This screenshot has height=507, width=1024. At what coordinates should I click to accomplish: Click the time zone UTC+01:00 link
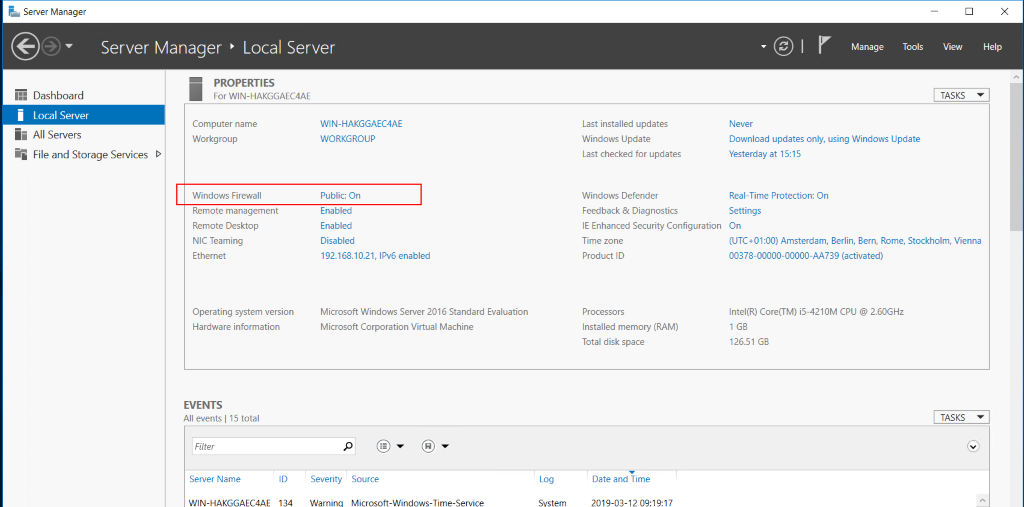point(855,240)
